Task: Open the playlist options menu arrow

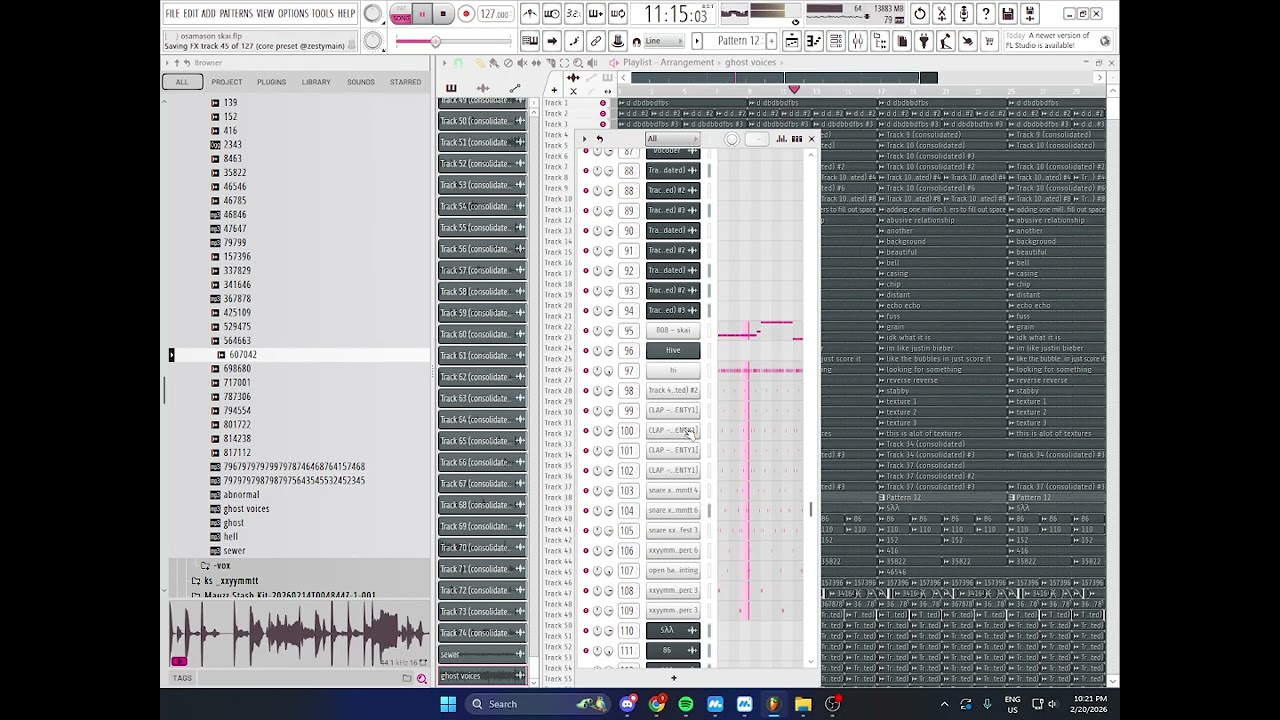Action: coord(444,63)
